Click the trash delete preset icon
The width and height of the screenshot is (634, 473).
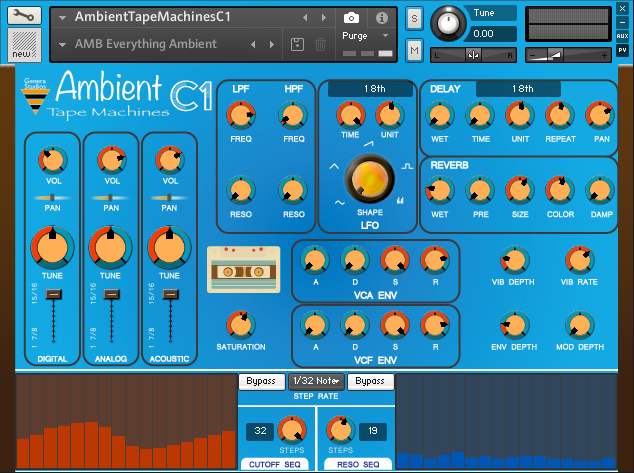[x=320, y=44]
